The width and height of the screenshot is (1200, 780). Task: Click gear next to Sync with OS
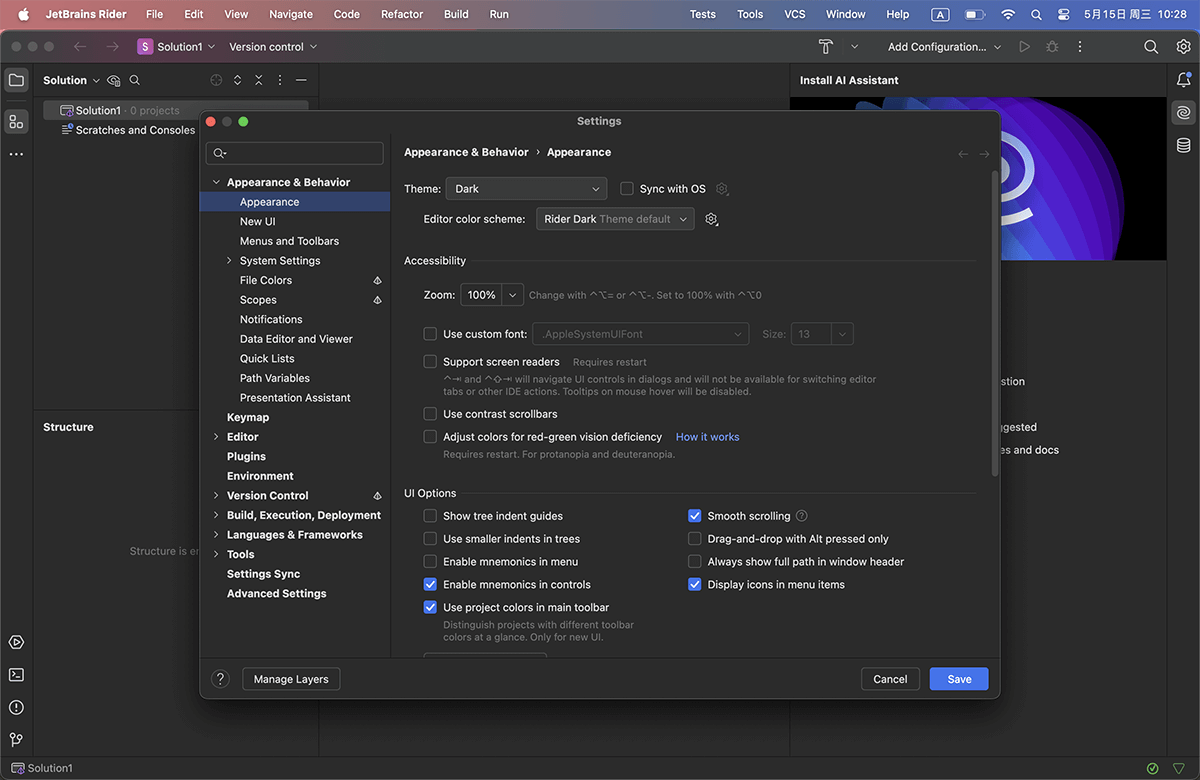[723, 189]
